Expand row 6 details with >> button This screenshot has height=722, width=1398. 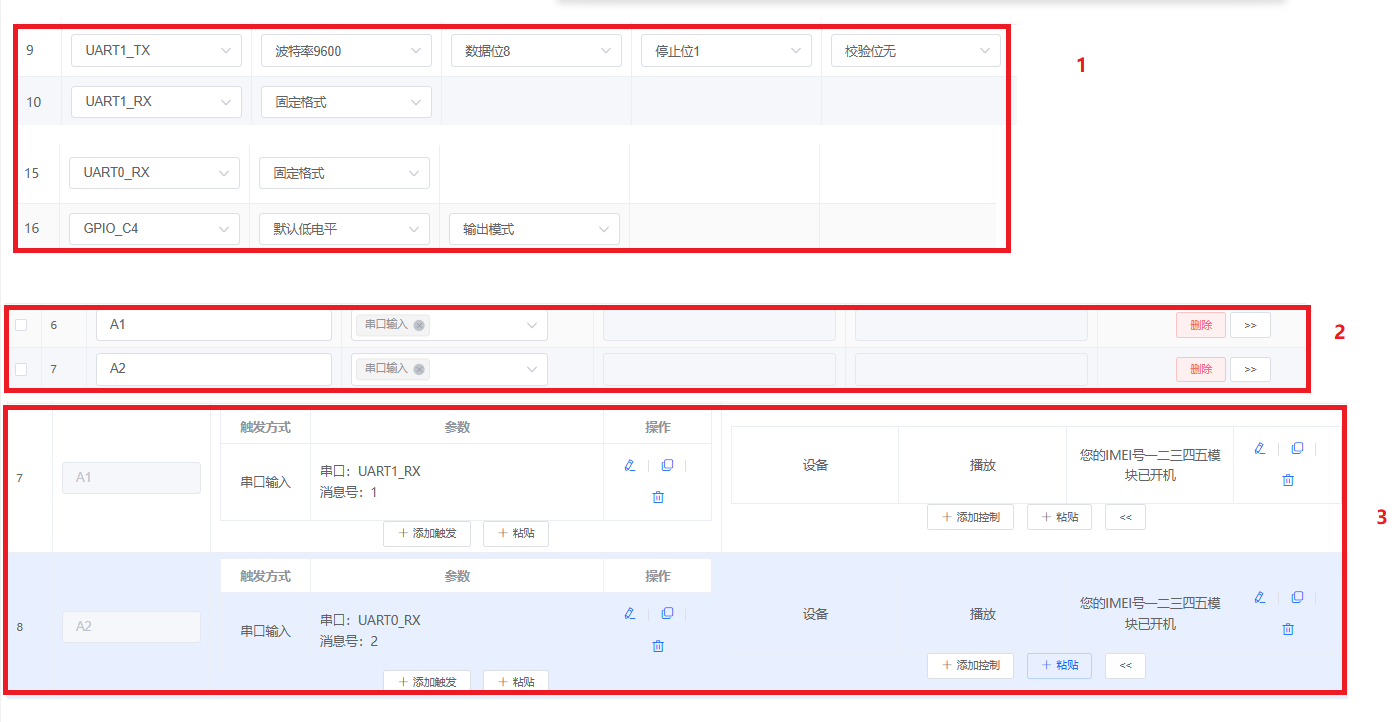(1250, 324)
